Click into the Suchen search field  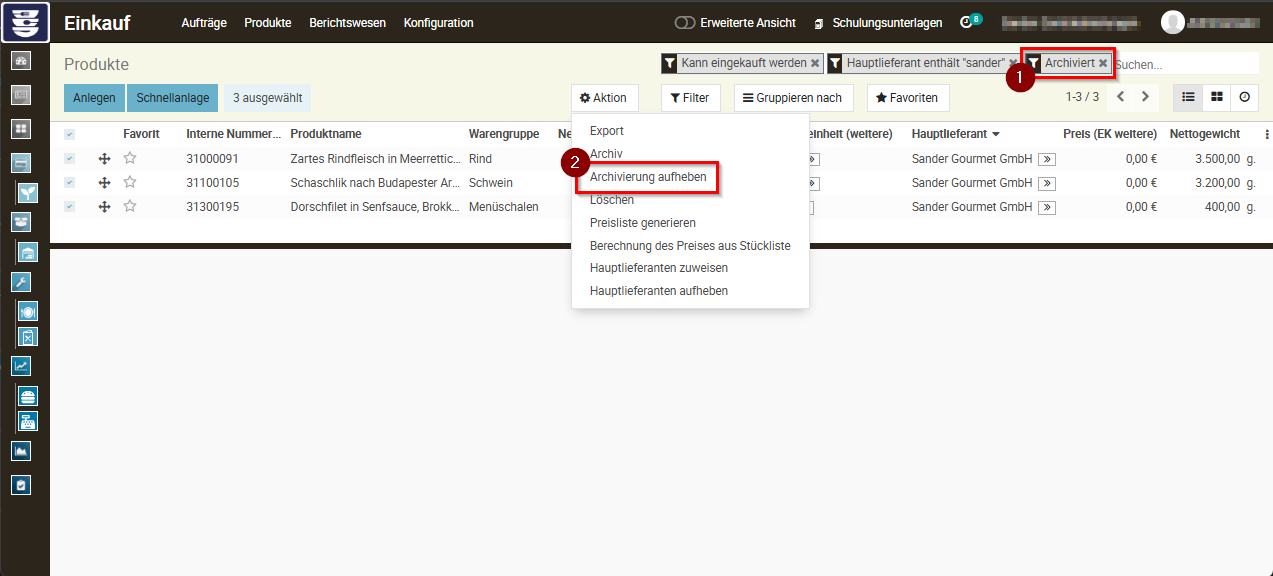click(1184, 64)
